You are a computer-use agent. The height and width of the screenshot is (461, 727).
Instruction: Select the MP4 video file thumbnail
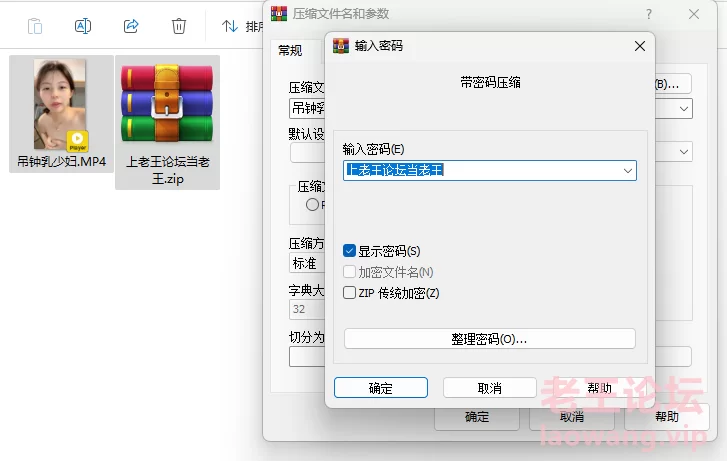click(59, 104)
